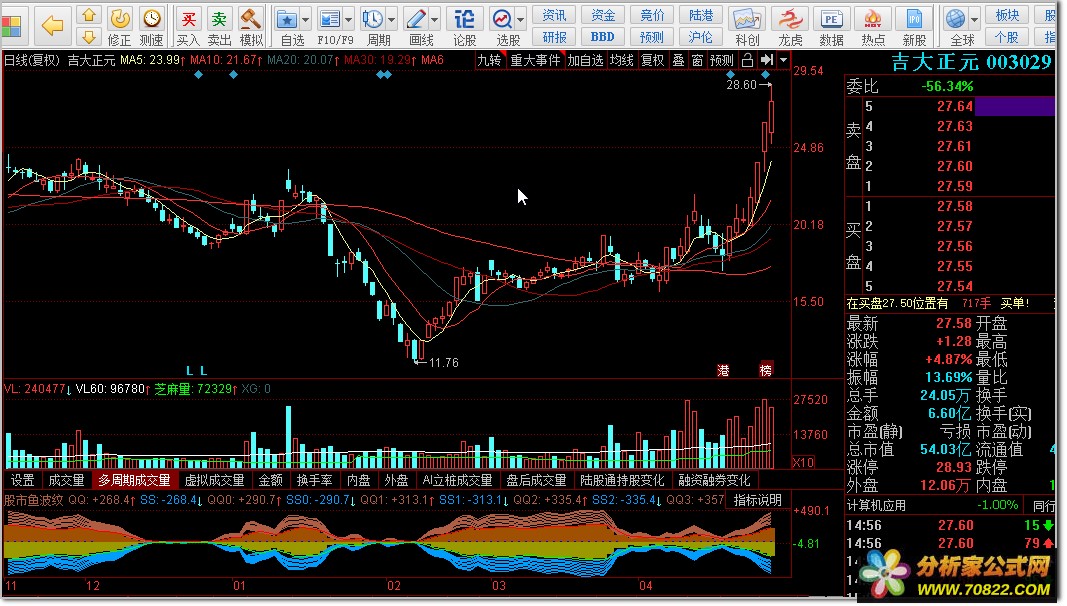The image size is (1067, 606).
Task: Expand the 自选 dropdown arrow
Action: pyautogui.click(x=305, y=20)
